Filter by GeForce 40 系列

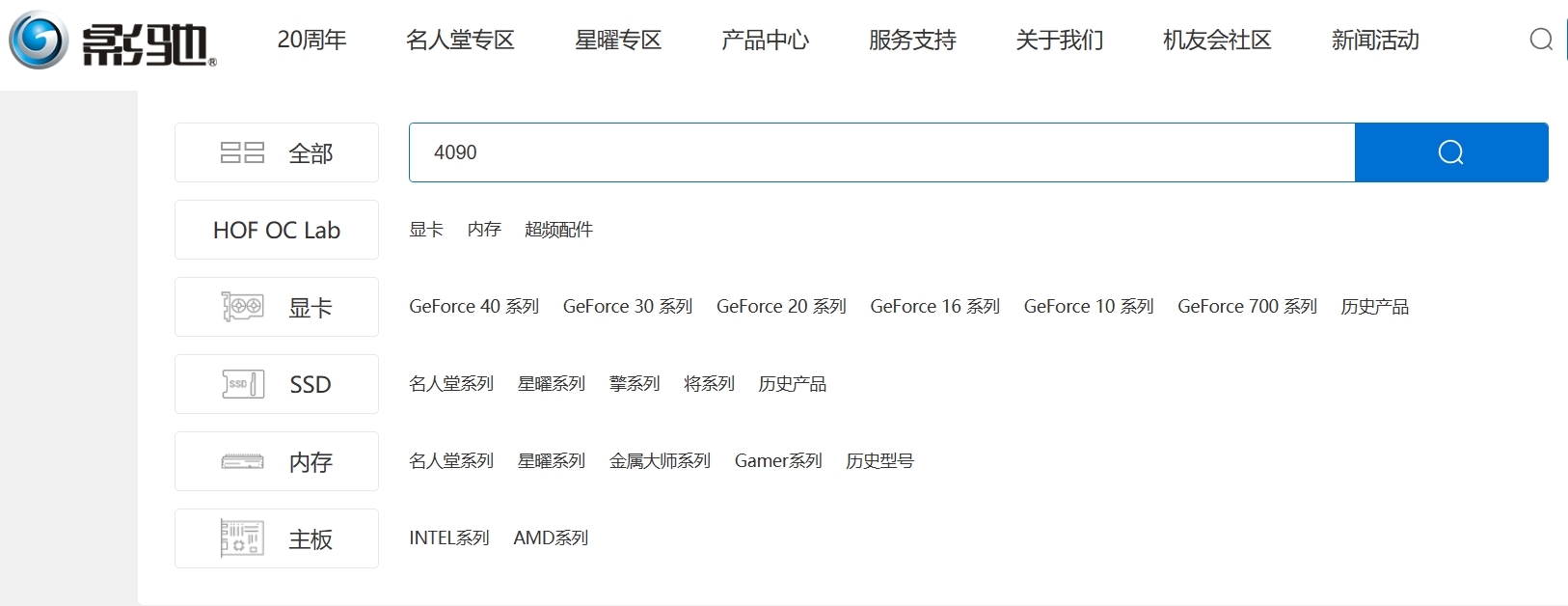(473, 306)
